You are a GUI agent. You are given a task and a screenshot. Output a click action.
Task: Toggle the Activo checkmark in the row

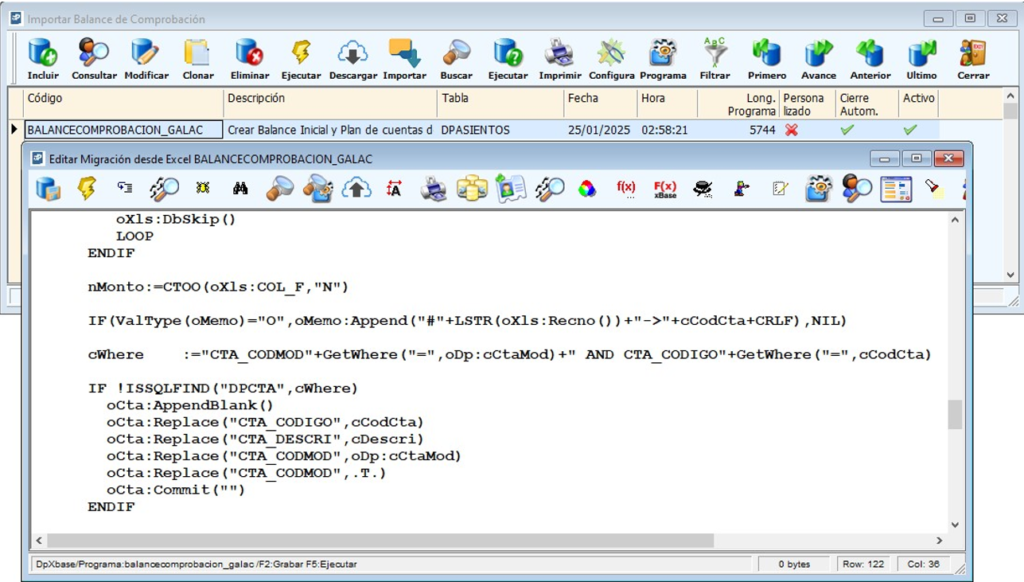click(909, 130)
